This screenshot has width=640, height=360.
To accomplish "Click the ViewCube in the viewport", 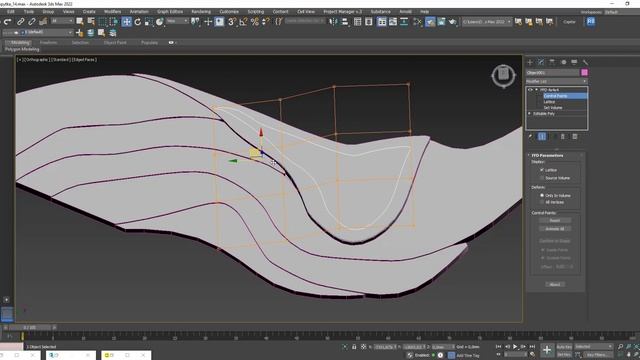I will [503, 75].
